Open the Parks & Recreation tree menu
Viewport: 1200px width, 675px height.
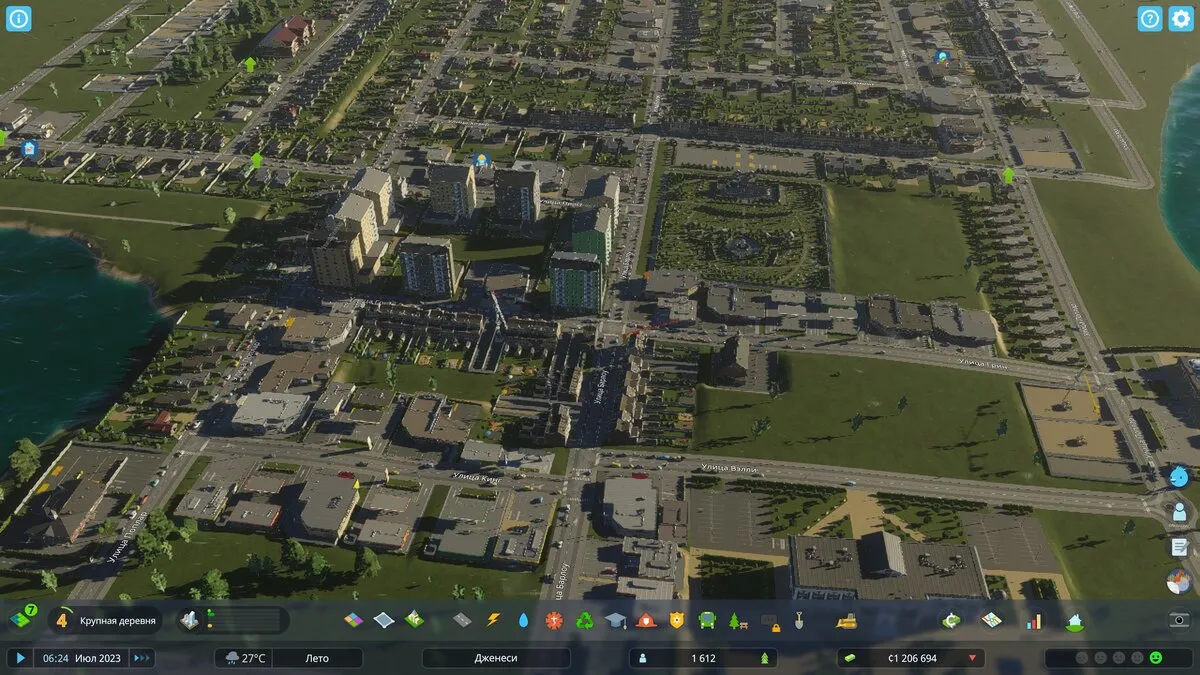tap(738, 620)
